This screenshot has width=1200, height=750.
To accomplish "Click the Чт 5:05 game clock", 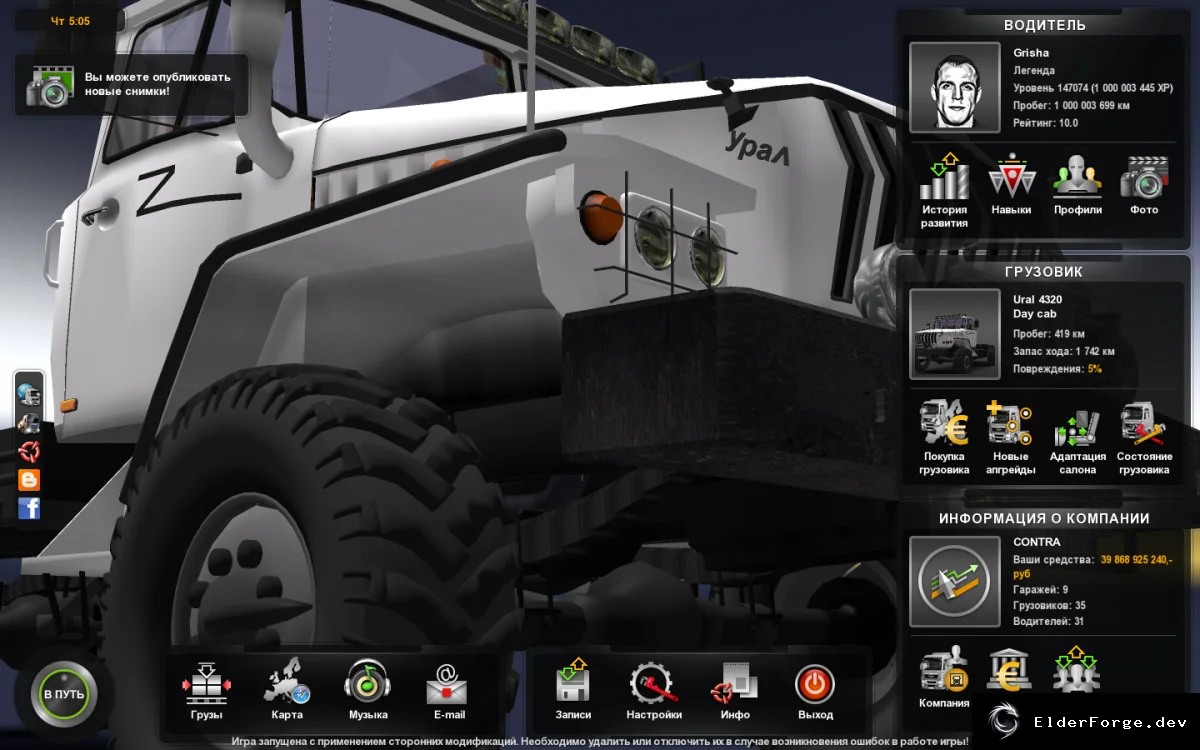I will [70, 20].
